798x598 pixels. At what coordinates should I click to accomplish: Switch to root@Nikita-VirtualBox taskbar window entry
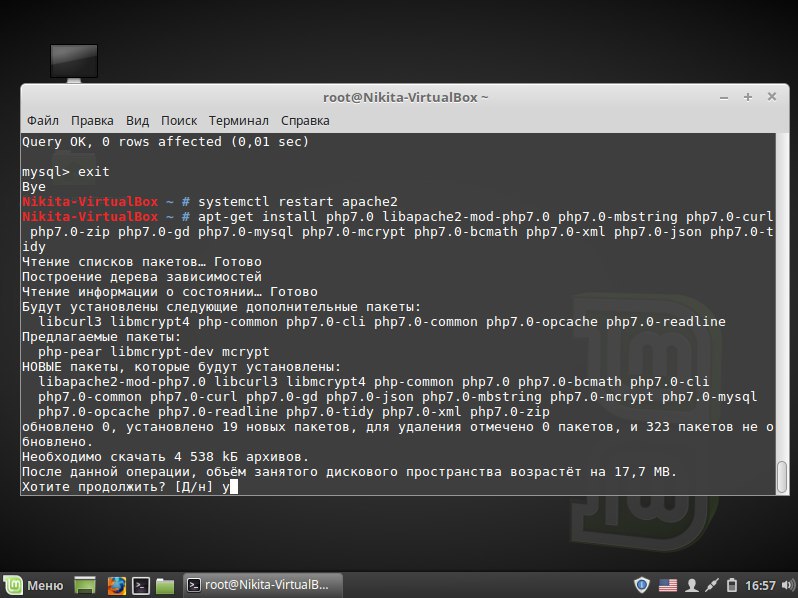point(262,585)
